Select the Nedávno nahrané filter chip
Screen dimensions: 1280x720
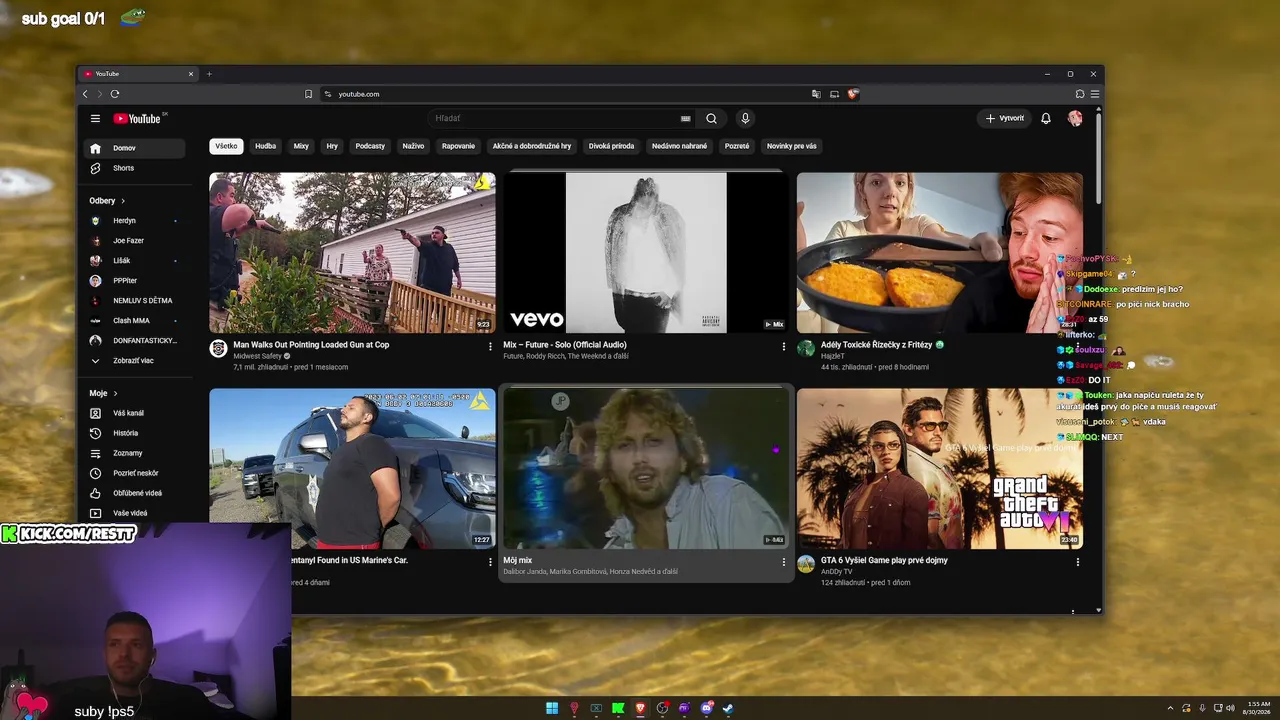[x=679, y=146]
